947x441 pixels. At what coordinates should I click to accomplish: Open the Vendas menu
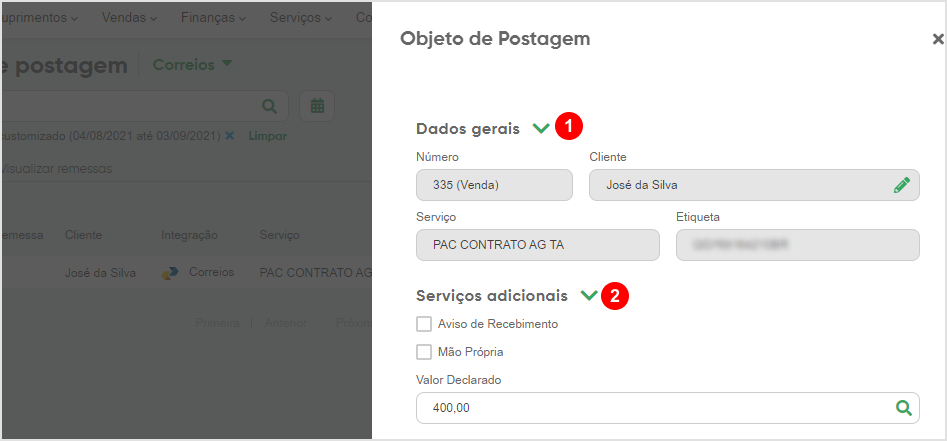pos(129,18)
